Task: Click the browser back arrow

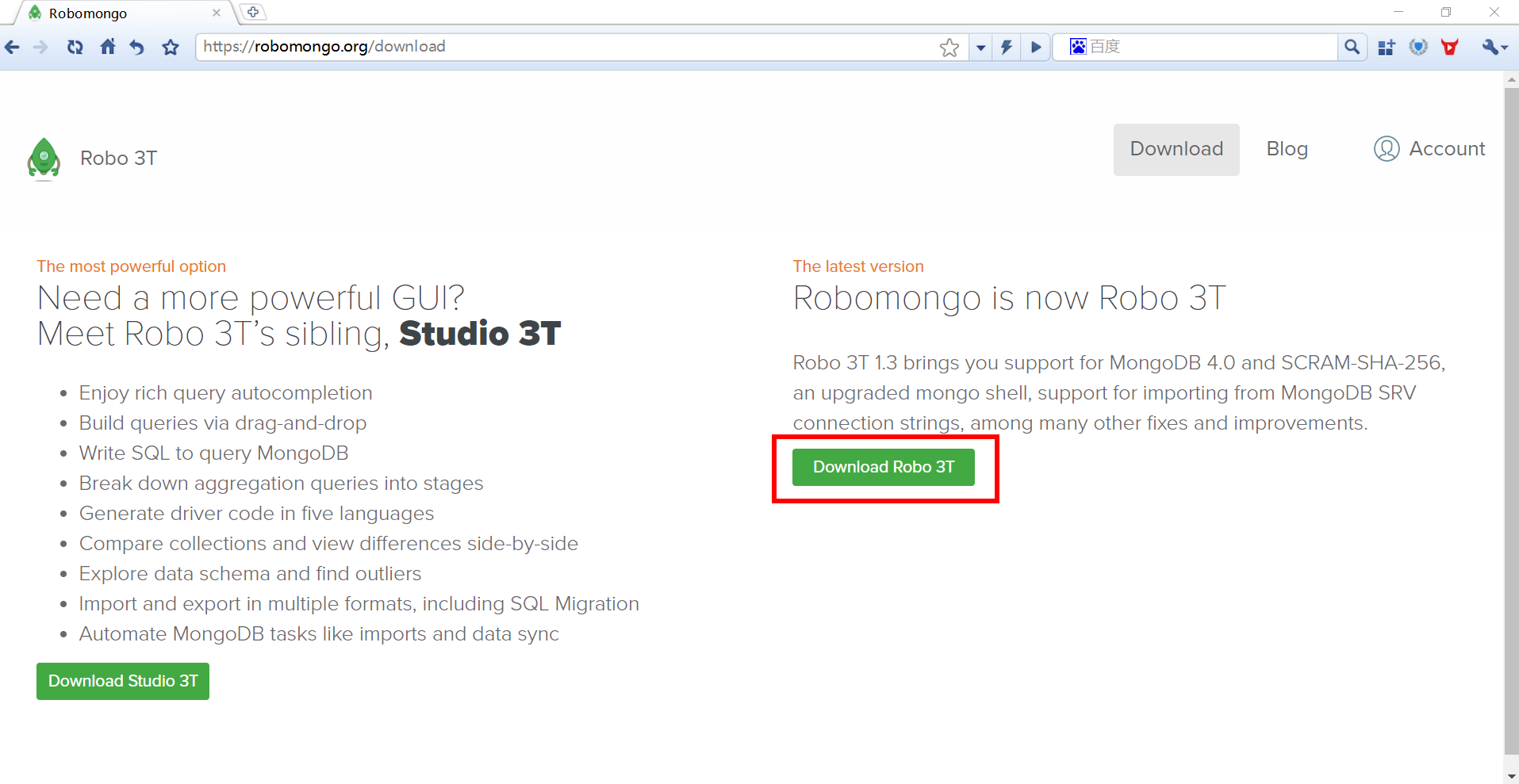Action: 12,48
